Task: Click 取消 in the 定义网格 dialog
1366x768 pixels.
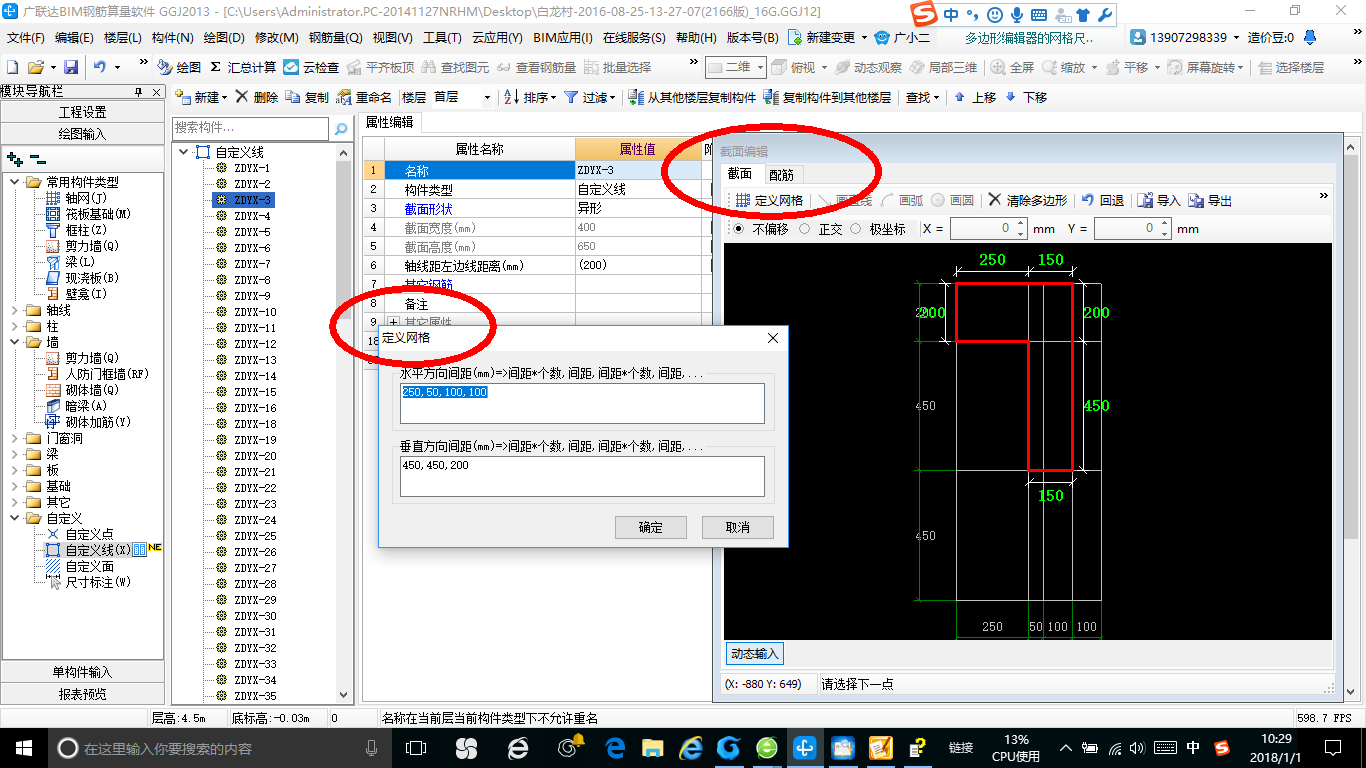Action: (737, 527)
